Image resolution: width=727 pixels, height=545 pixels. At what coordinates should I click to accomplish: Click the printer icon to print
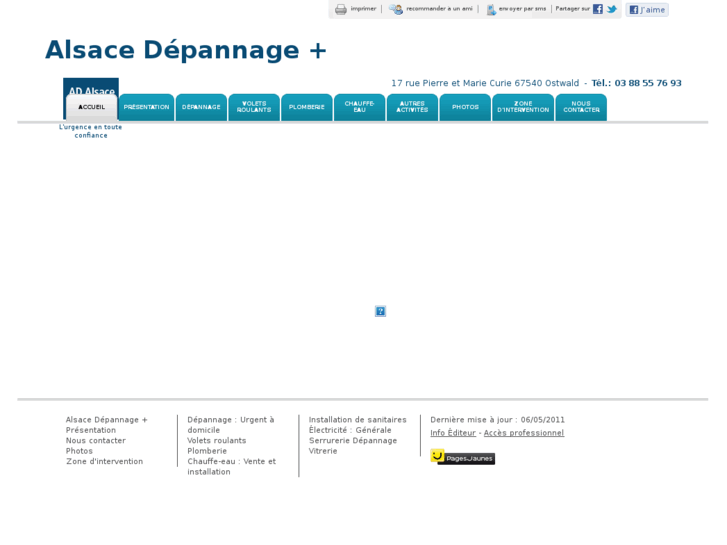click(x=341, y=9)
